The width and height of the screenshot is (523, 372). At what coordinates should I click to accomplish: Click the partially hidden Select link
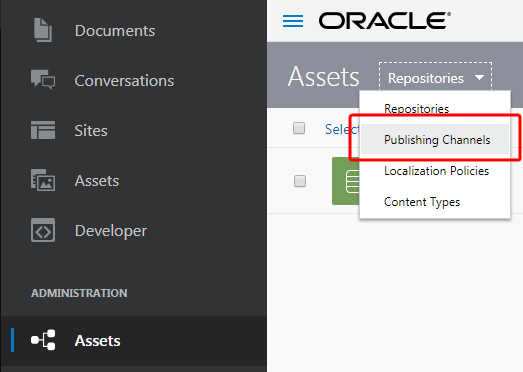click(342, 129)
